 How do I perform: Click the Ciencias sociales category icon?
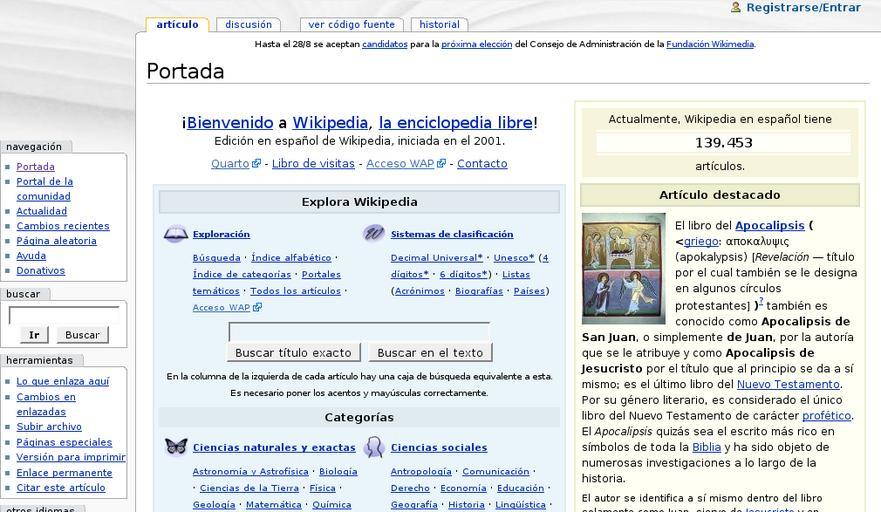(374, 447)
